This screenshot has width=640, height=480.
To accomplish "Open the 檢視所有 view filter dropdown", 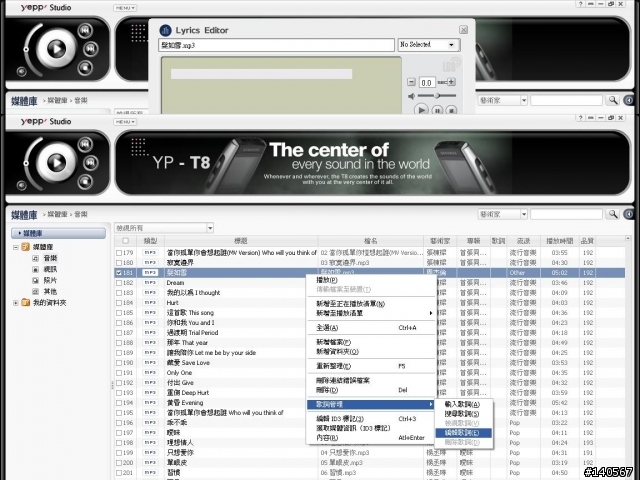I will 210,228.
